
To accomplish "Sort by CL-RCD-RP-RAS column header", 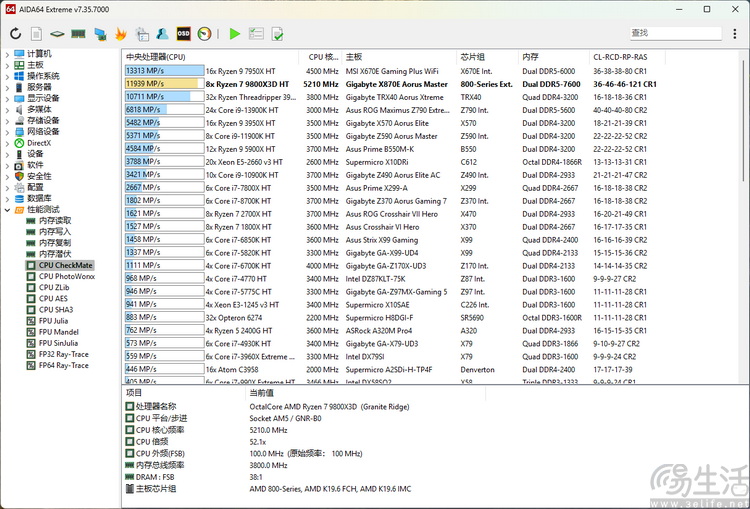I will 627,57.
